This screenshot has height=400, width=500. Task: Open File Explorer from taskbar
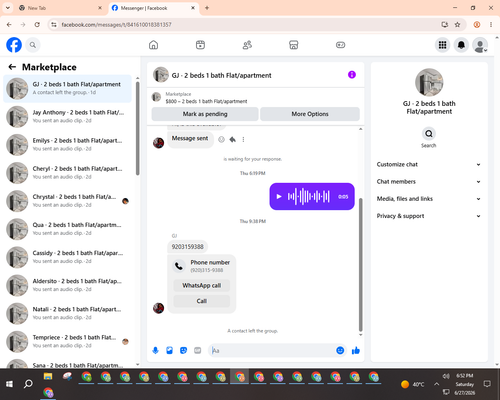48,377
